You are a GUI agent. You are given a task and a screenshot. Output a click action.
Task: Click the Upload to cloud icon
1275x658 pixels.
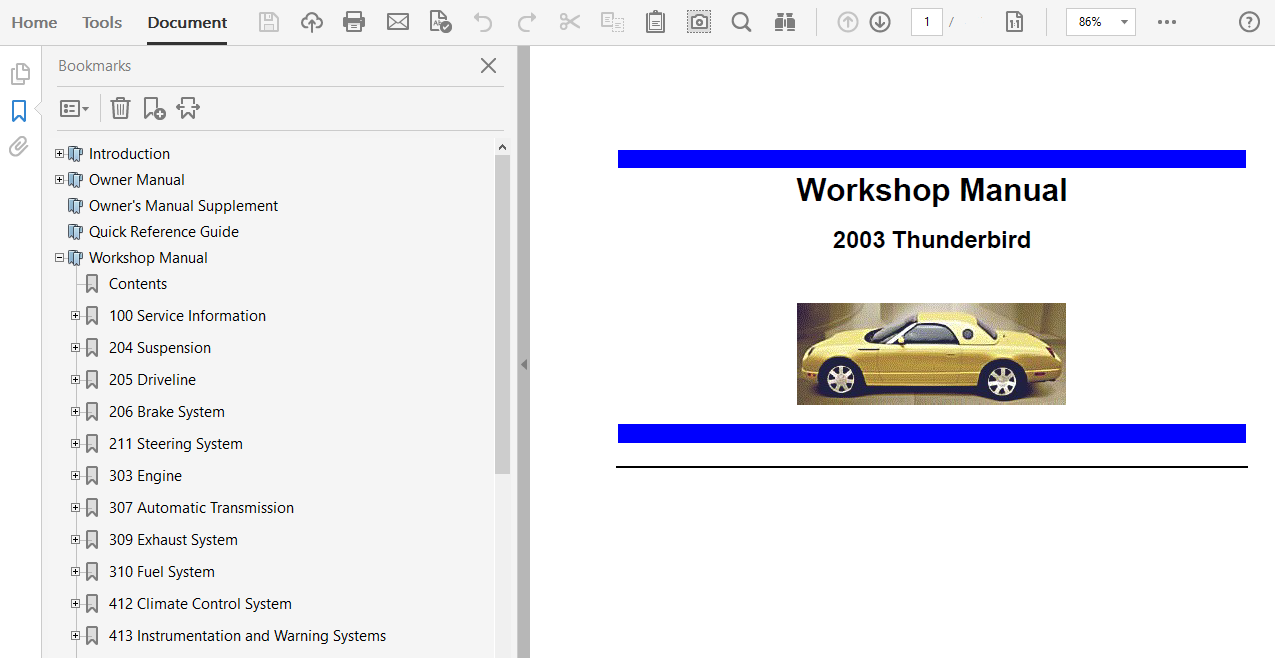click(312, 22)
